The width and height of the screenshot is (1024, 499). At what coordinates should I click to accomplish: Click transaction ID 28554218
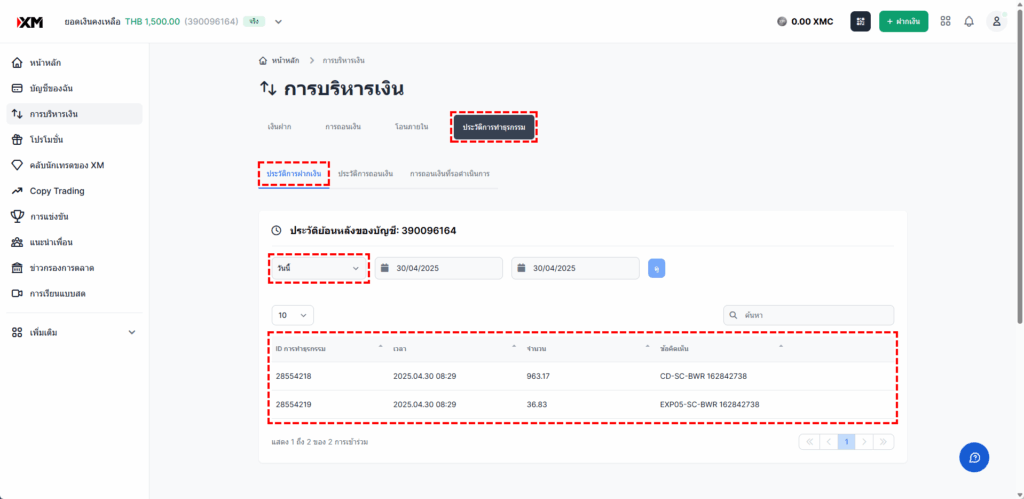(x=293, y=376)
